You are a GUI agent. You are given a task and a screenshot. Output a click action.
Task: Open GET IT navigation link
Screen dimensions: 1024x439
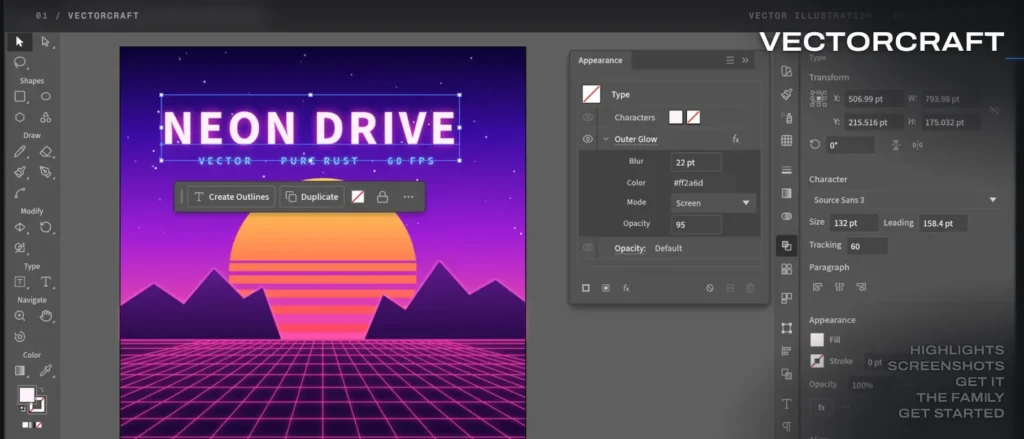(980, 382)
